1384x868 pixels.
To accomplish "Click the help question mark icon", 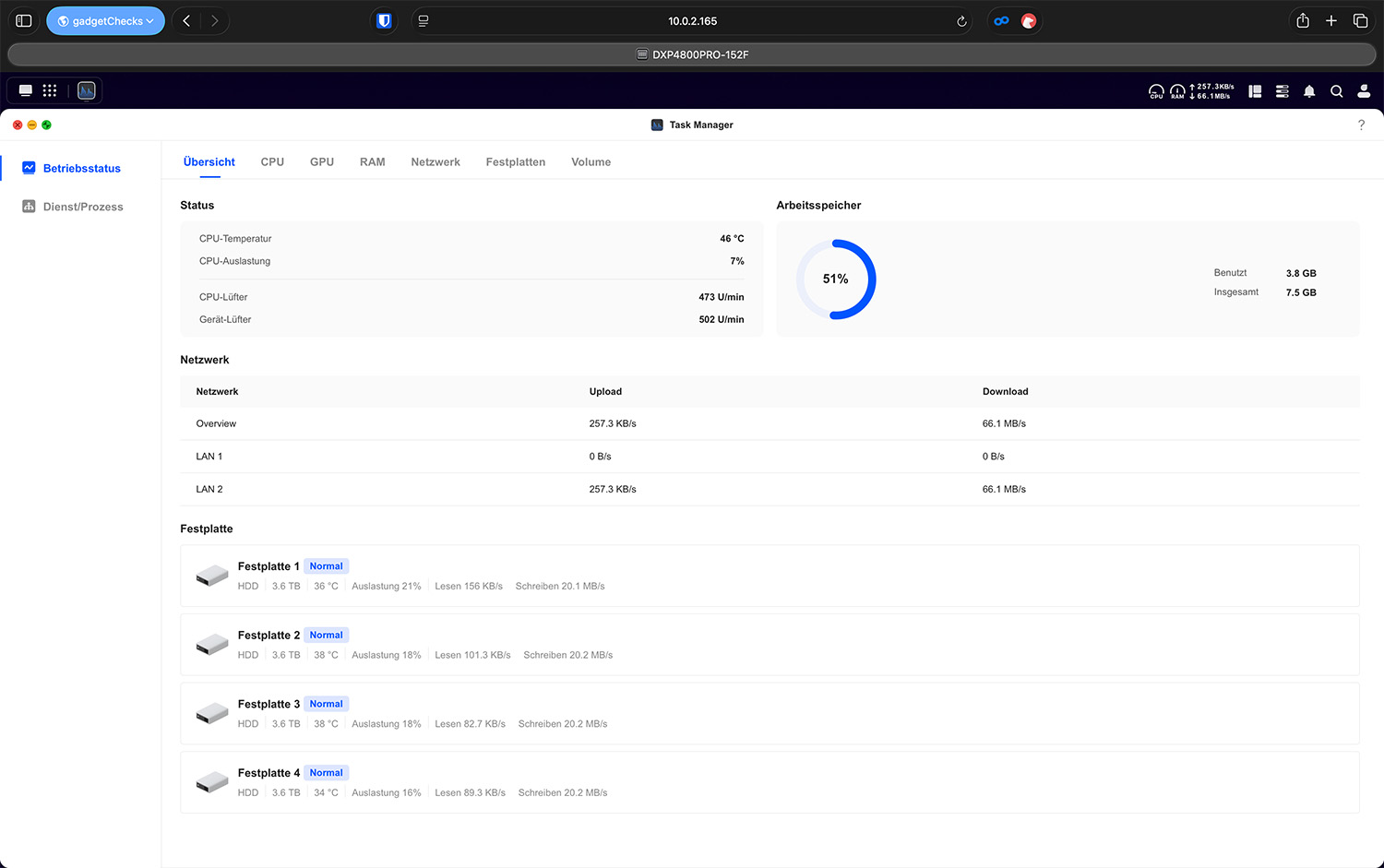I will [x=1361, y=125].
